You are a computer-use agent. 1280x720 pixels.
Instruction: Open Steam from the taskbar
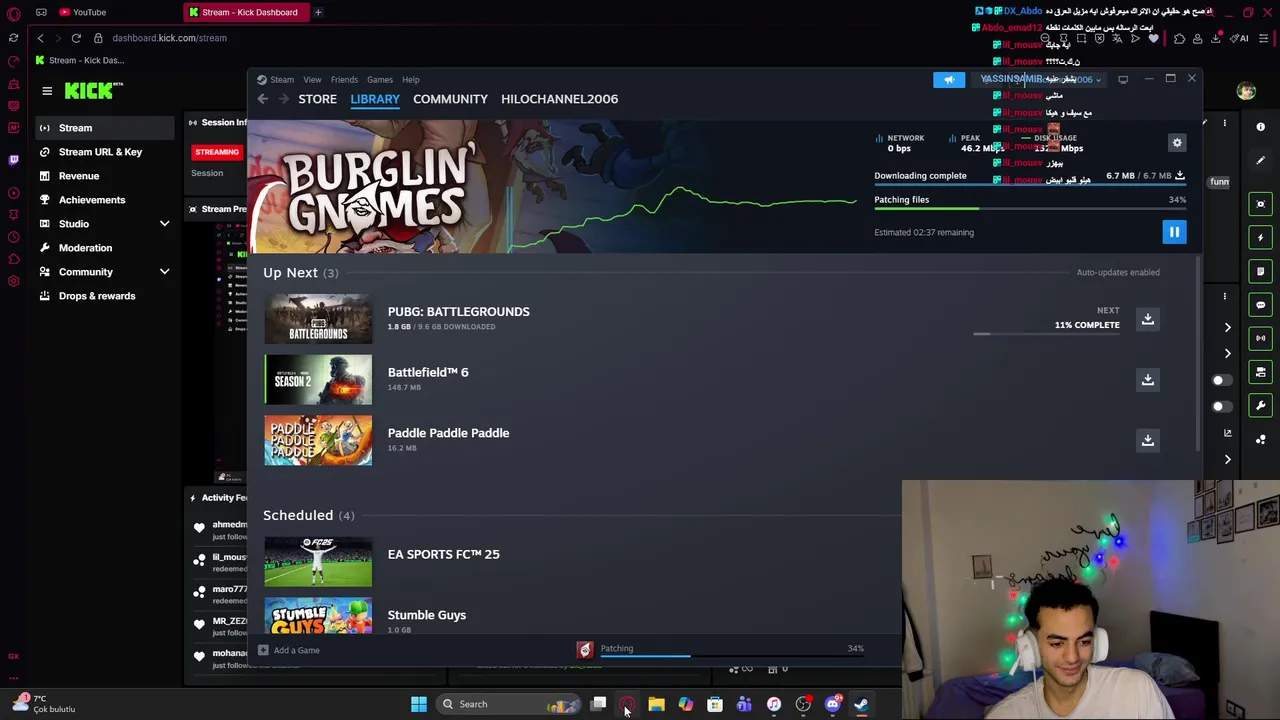[861, 704]
